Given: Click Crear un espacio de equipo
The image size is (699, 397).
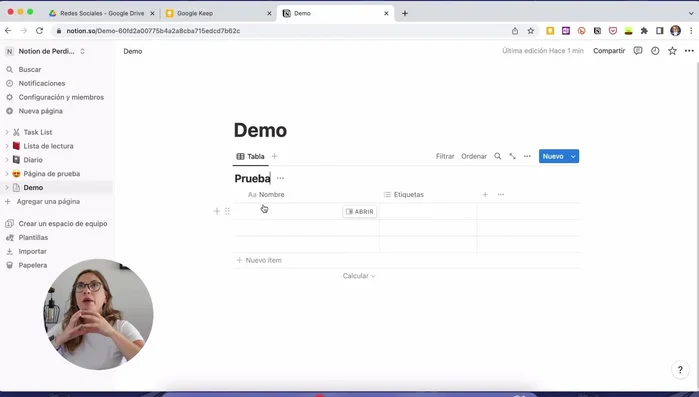Looking at the screenshot, I should coord(63,224).
